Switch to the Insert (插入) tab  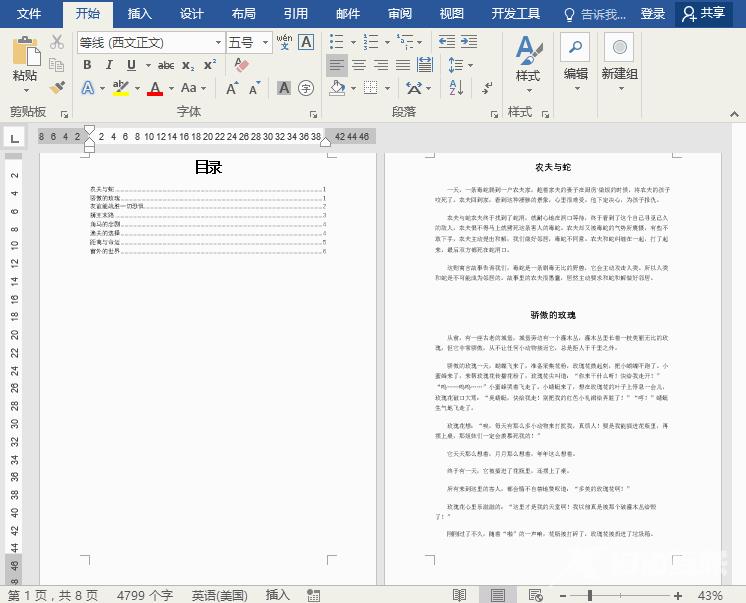coord(140,14)
